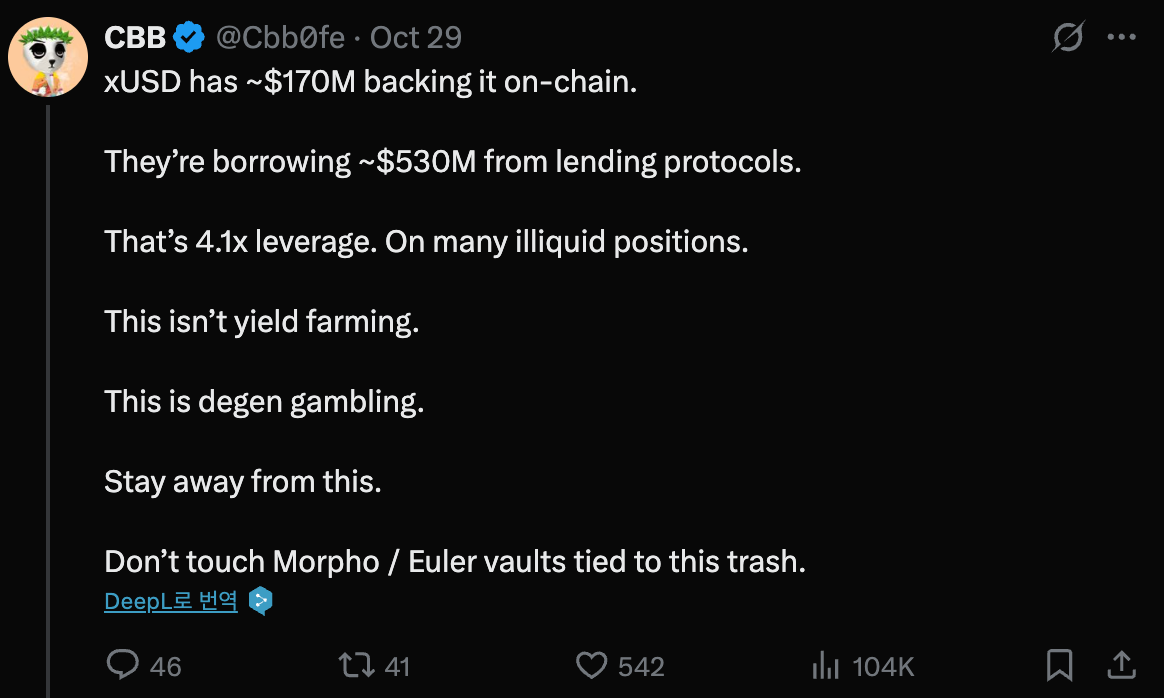Toggle the bookmark icon on this post
The width and height of the screenshot is (1164, 698).
(x=1059, y=665)
